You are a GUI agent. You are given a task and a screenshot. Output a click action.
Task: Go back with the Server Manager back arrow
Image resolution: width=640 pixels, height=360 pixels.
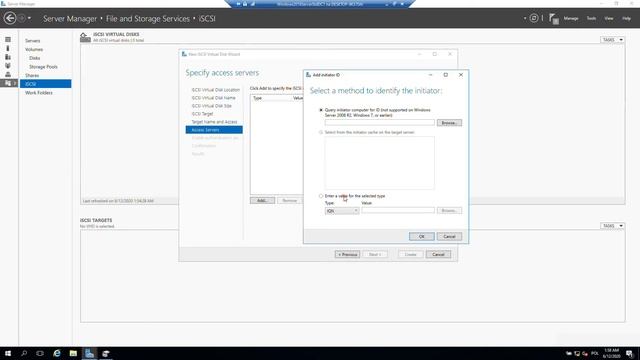coord(10,18)
